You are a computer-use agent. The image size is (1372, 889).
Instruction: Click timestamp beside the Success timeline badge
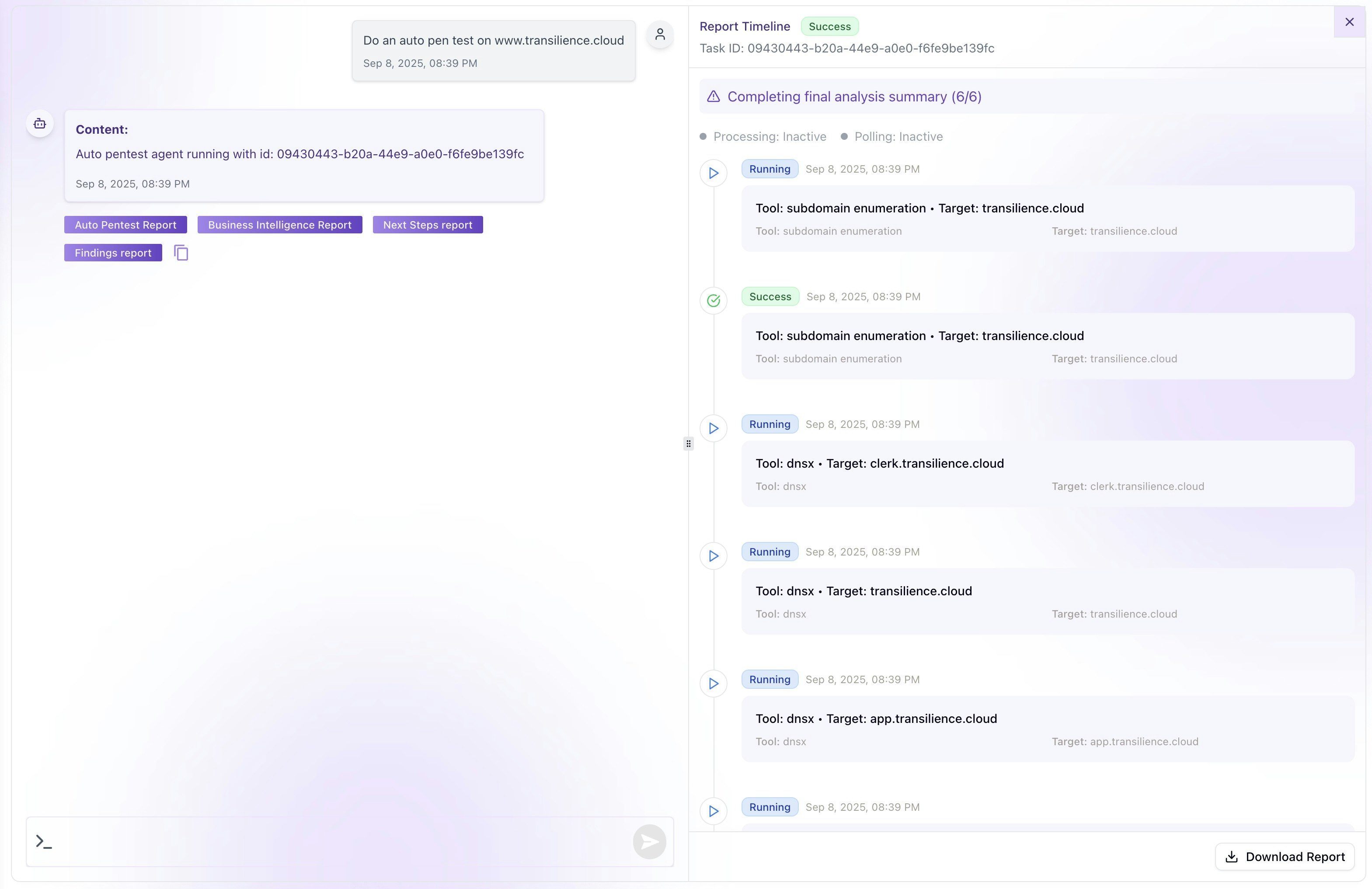[863, 297]
